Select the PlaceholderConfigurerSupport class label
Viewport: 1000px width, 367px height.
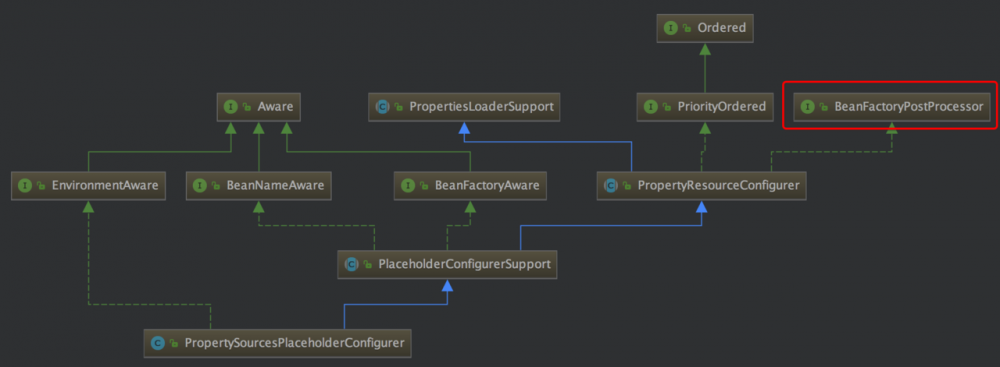464,264
